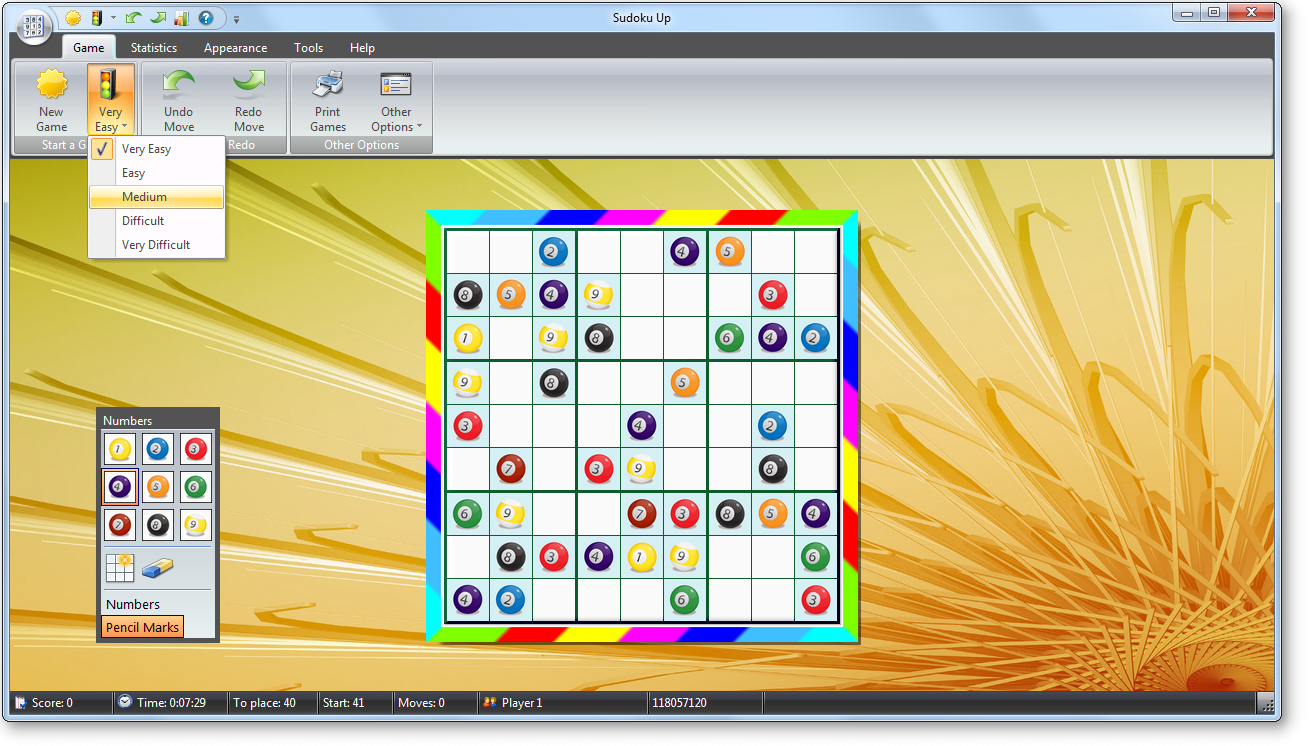Click the Help question mark icon
Image resolution: width=1309 pixels, height=746 pixels.
205,17
